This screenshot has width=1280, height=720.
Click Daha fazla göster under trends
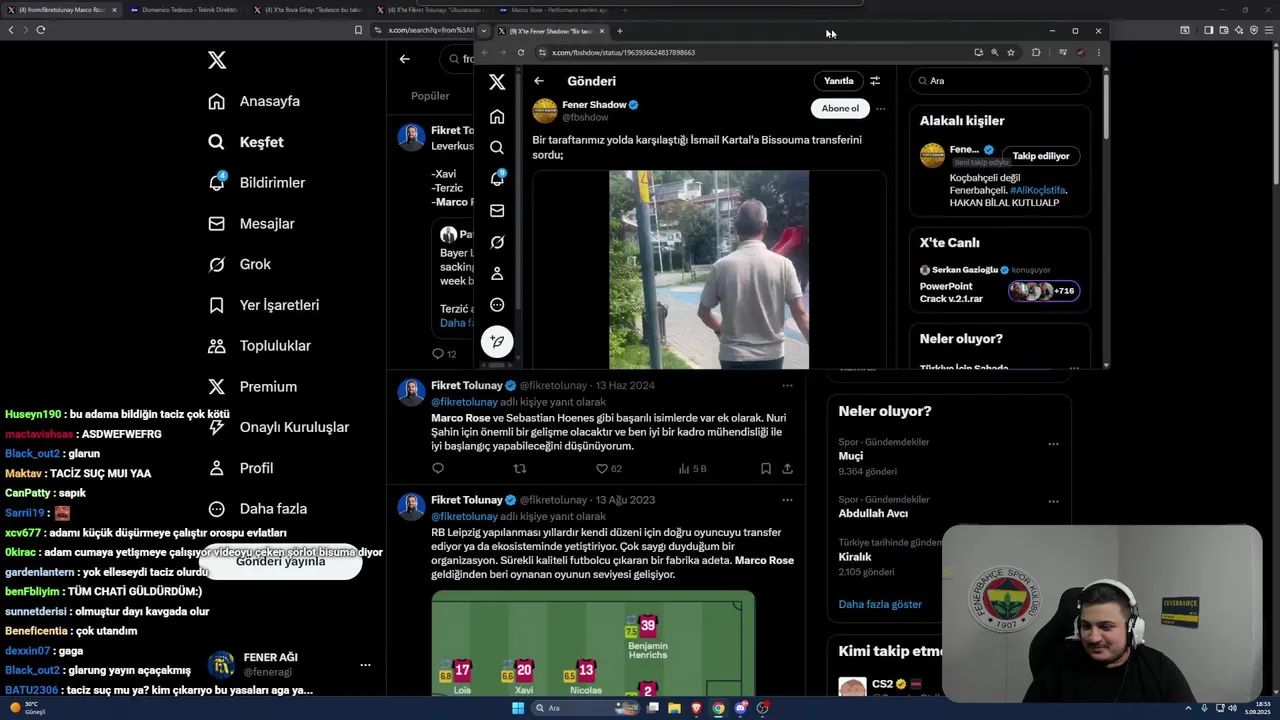point(880,604)
